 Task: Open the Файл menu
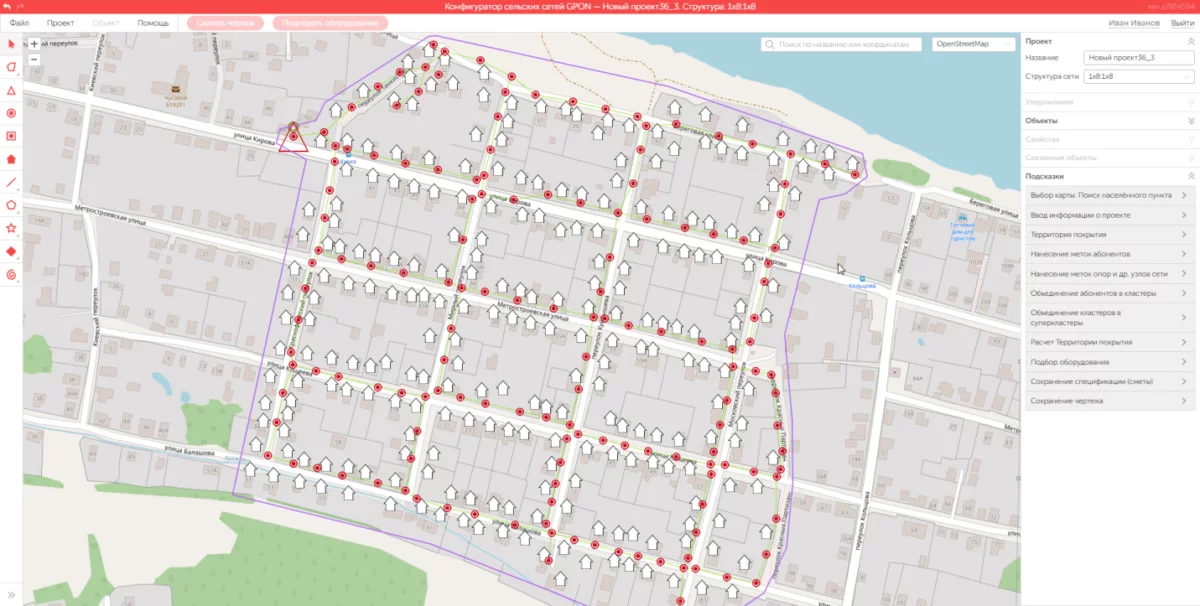pos(19,22)
